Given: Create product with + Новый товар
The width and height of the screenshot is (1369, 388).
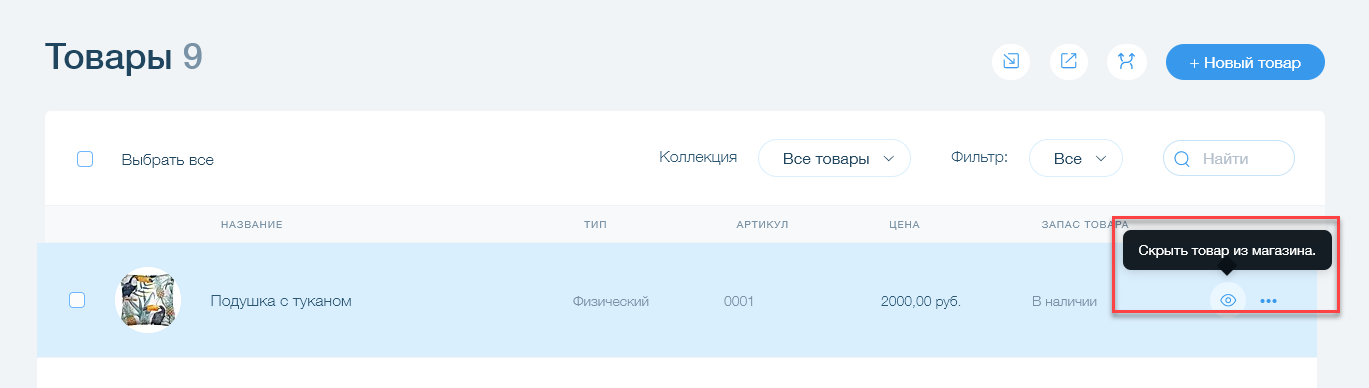Looking at the screenshot, I should pos(1245,62).
